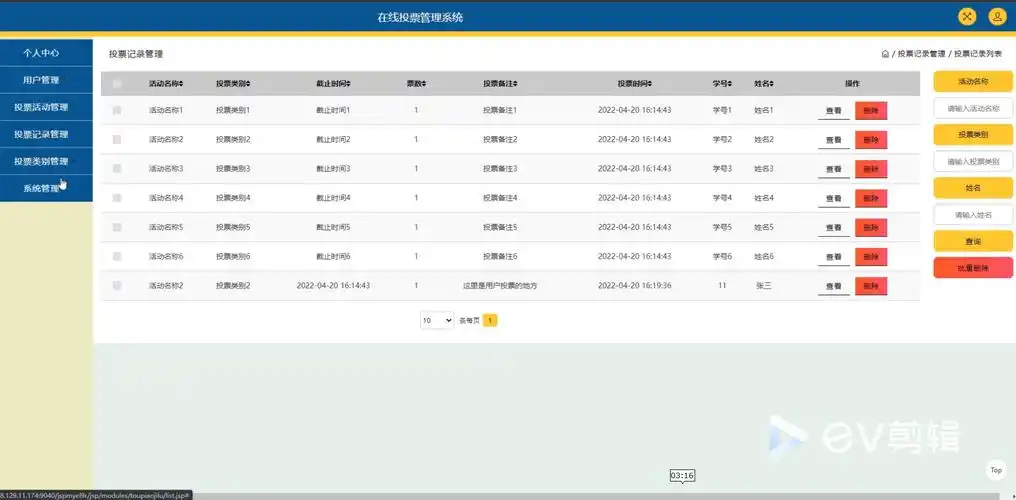The width and height of the screenshot is (1016, 500).
Task: Sort by 活动名称 column header
Action: coord(166,84)
